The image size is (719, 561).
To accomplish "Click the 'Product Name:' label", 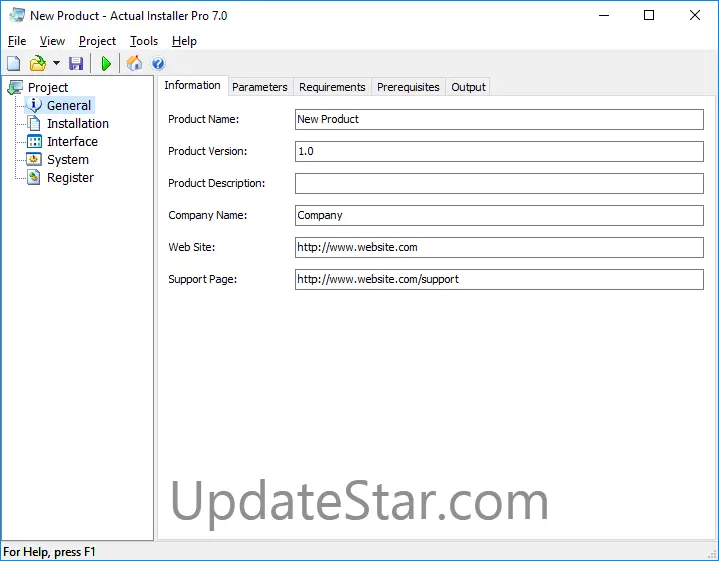I will click(x=204, y=119).
